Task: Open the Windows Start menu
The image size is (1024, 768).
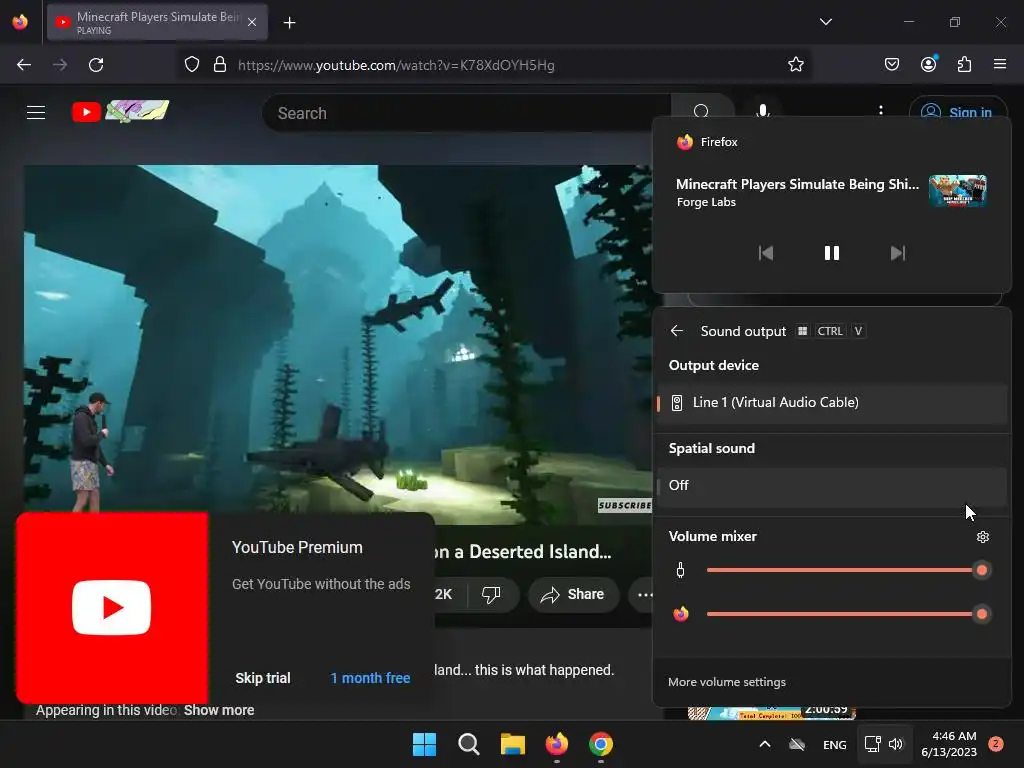Action: pos(424,744)
